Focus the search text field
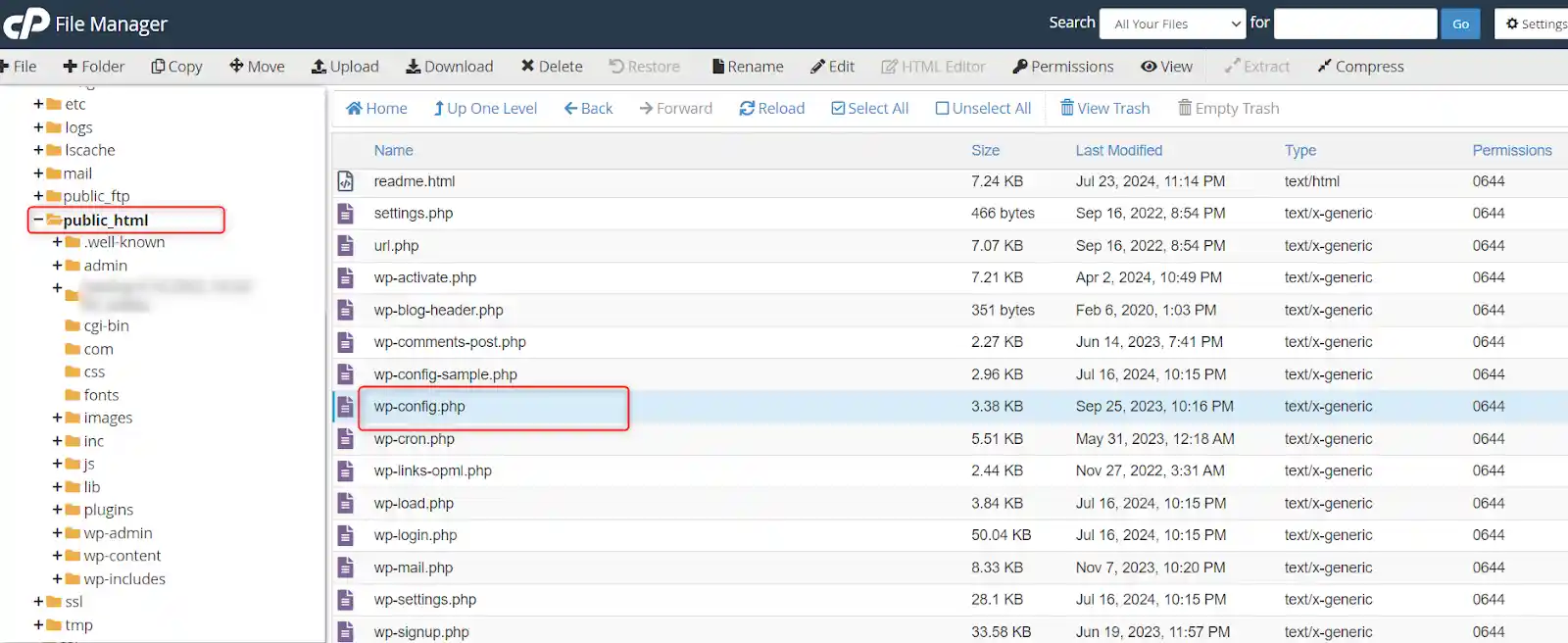 pos(1355,24)
